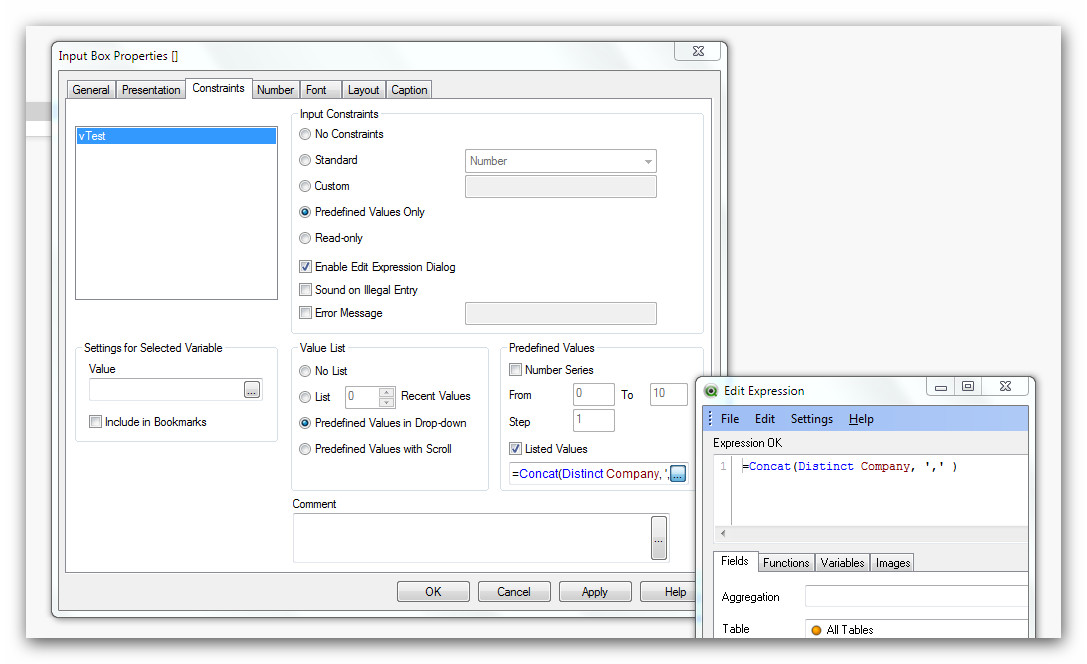1087x664 pixels.
Task: Open Images tab in Edit Expression
Action: point(893,563)
